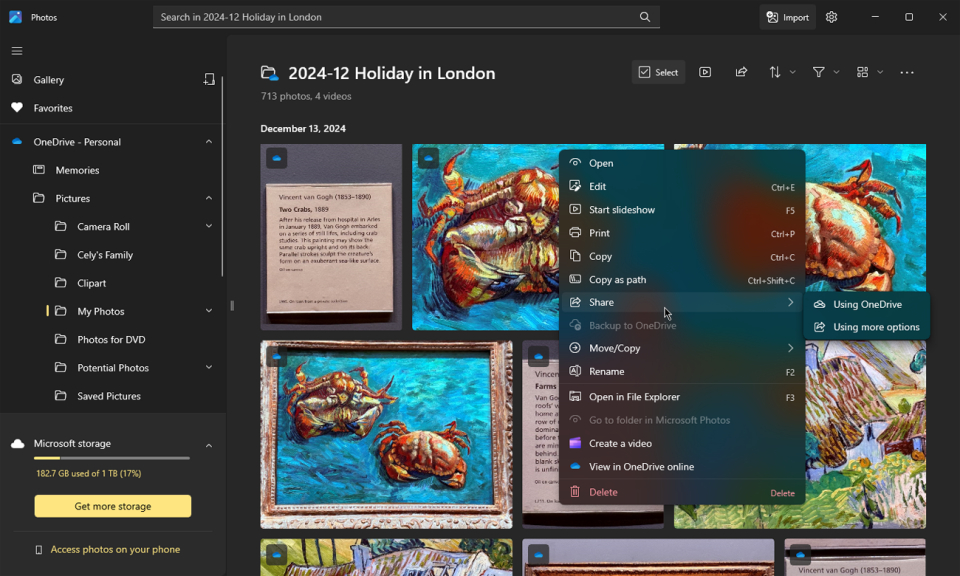Screen dimensions: 960x576
Task: Expand the Camera Roll folder
Action: (x=209, y=227)
